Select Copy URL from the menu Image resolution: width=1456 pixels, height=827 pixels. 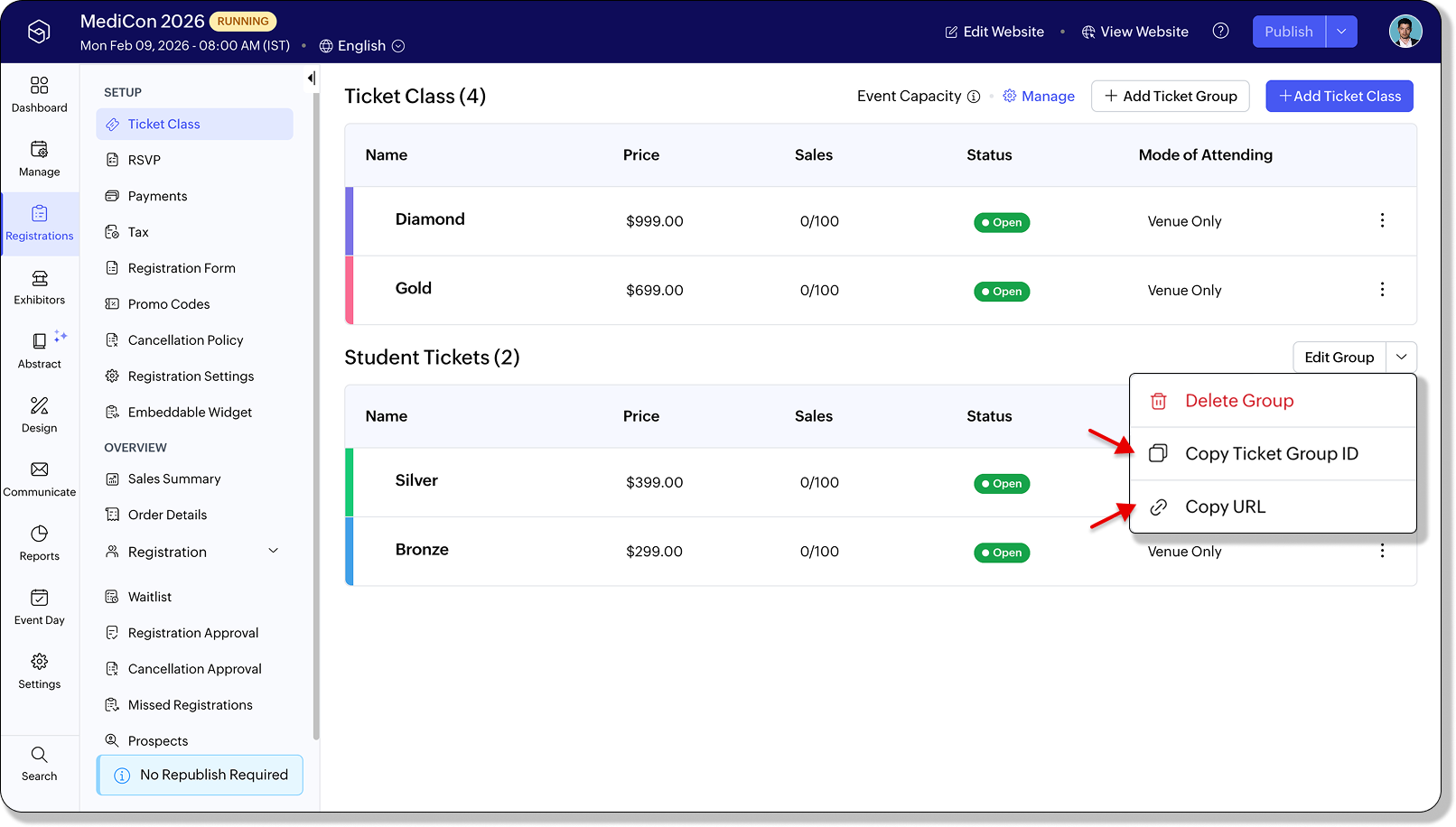[1273, 507]
